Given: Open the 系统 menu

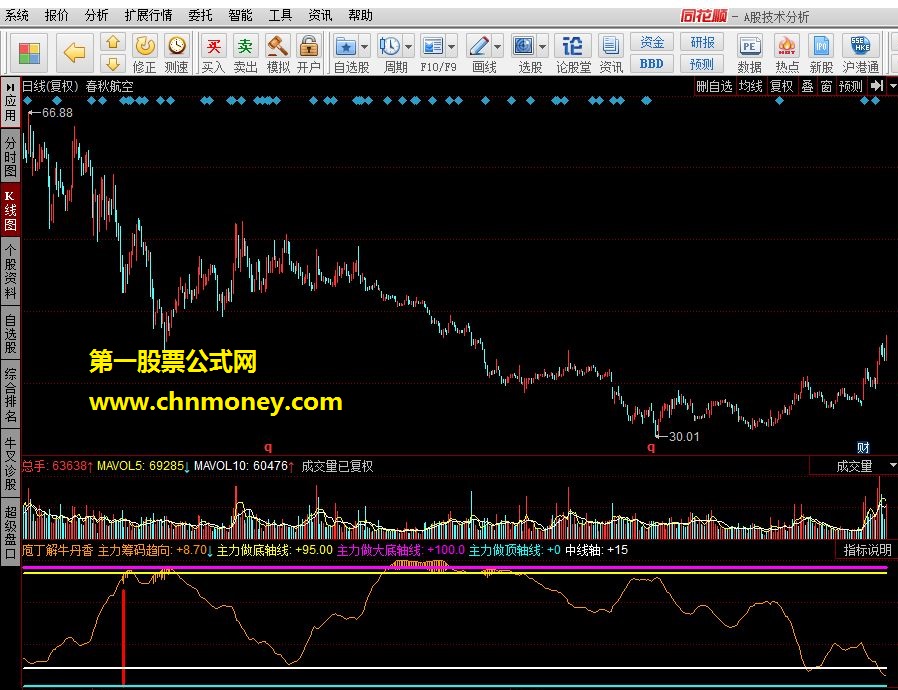Looking at the screenshot, I should tap(17, 15).
